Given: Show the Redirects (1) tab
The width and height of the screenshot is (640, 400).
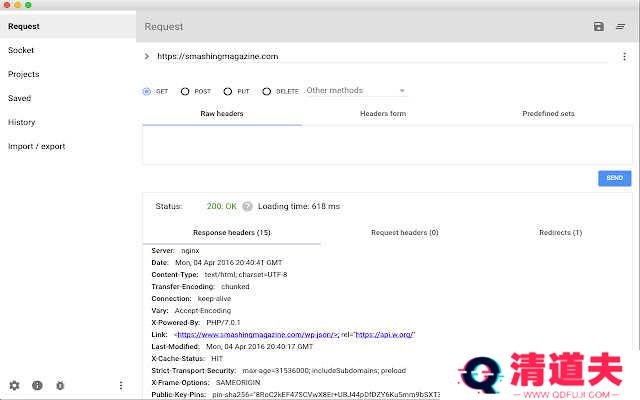Looking at the screenshot, I should (560, 232).
